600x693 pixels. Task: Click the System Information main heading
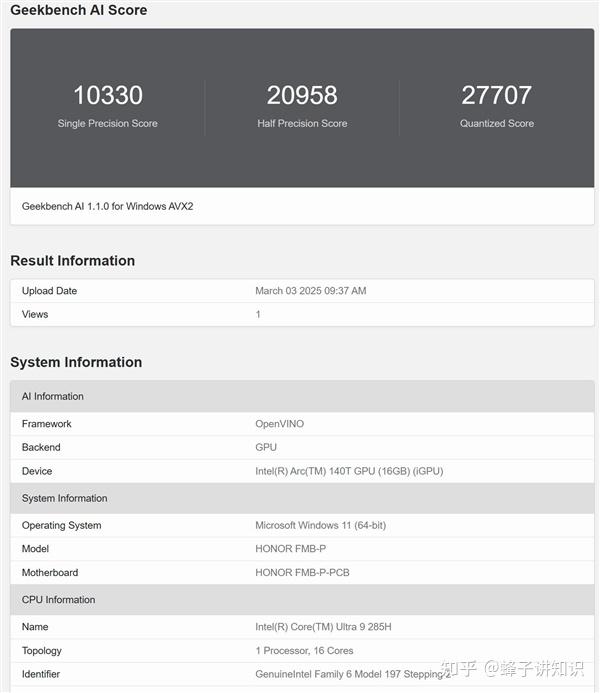tap(76, 362)
